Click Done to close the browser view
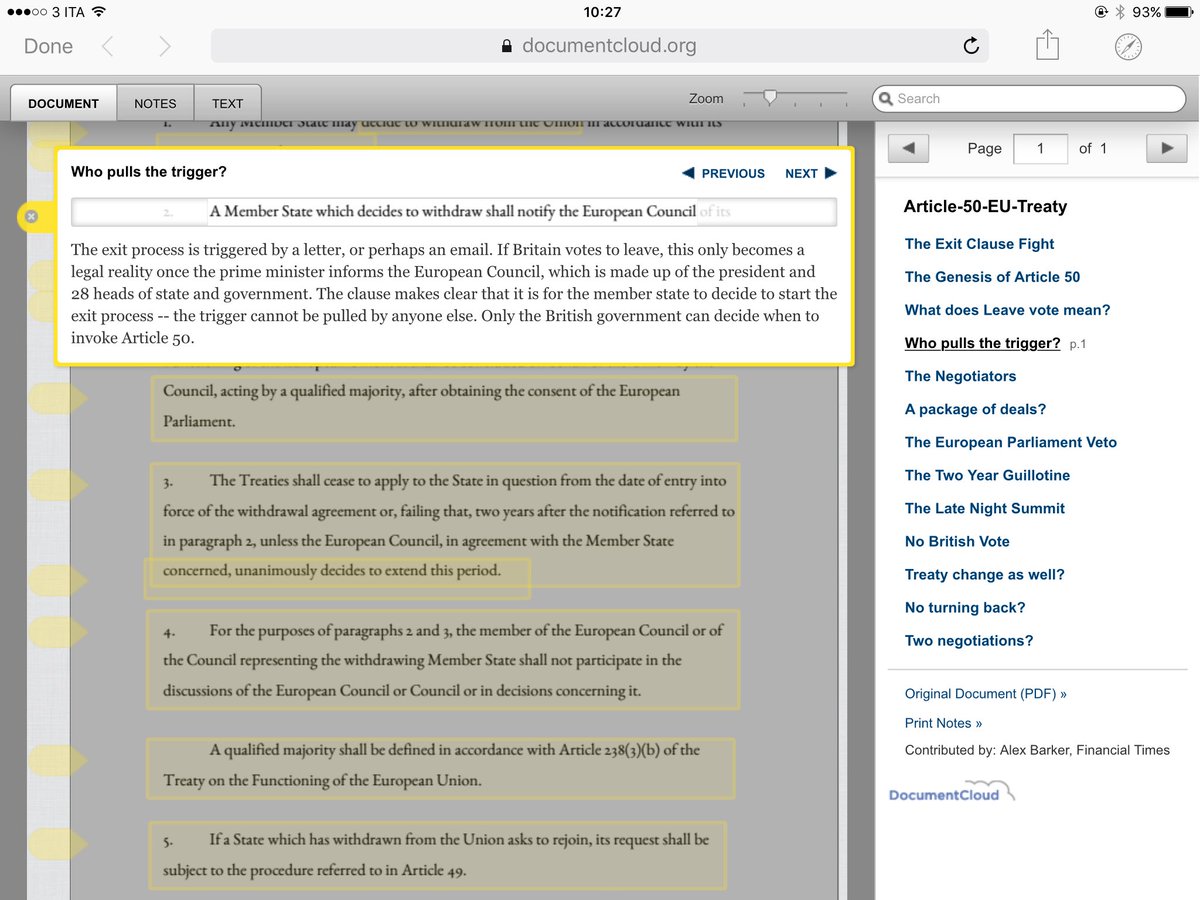 pos(48,46)
